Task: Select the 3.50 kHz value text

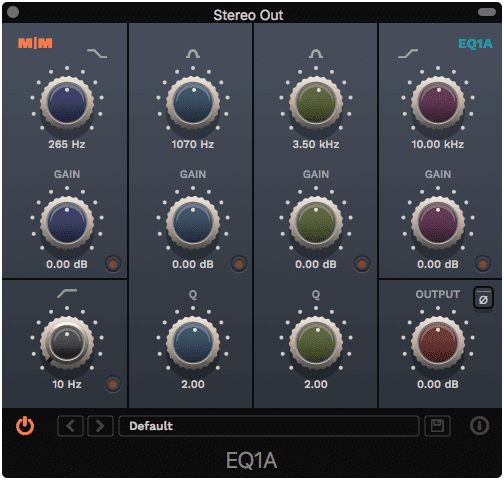Action: [x=316, y=144]
